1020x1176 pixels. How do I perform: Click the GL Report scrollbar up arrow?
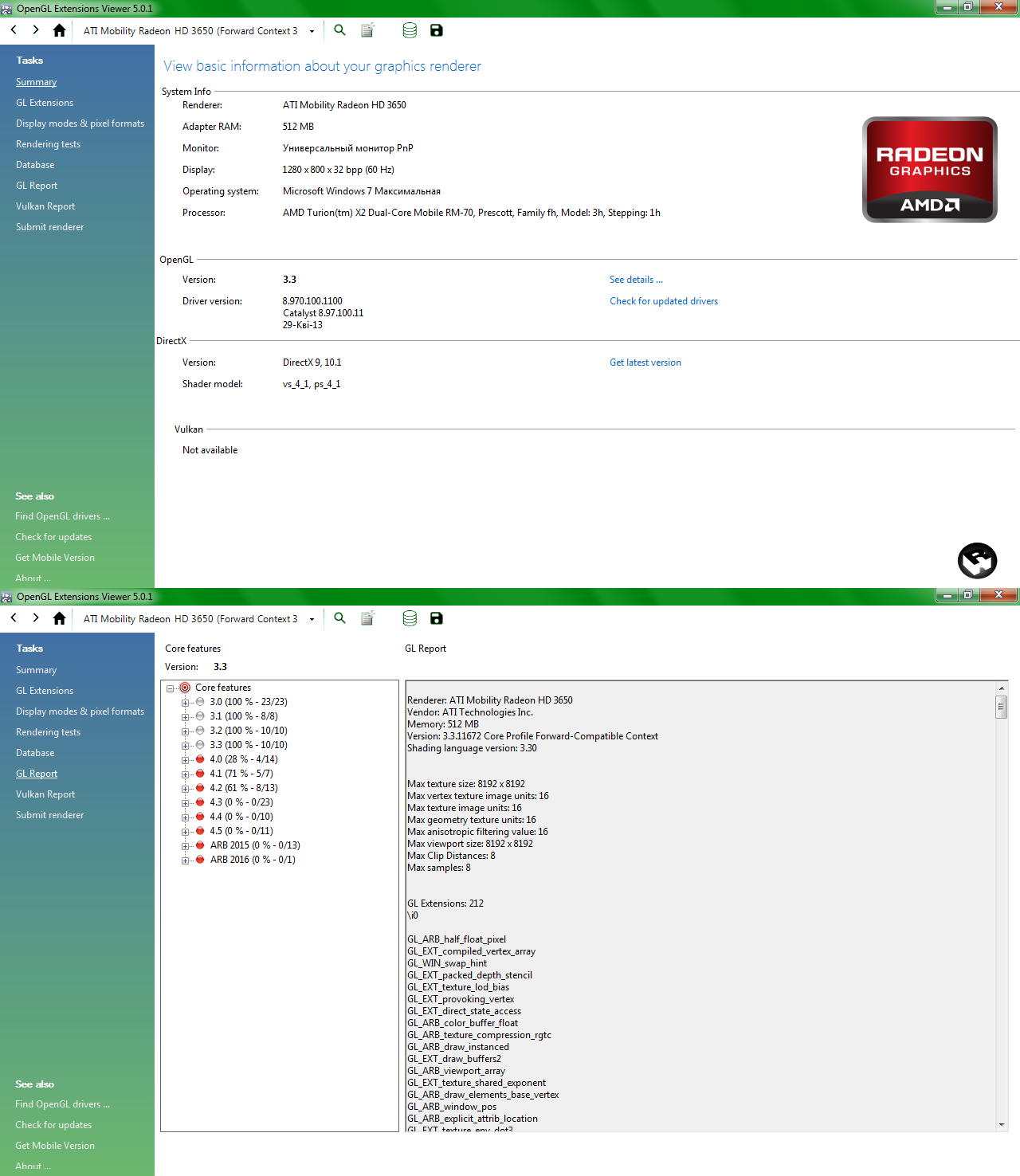click(x=1002, y=688)
